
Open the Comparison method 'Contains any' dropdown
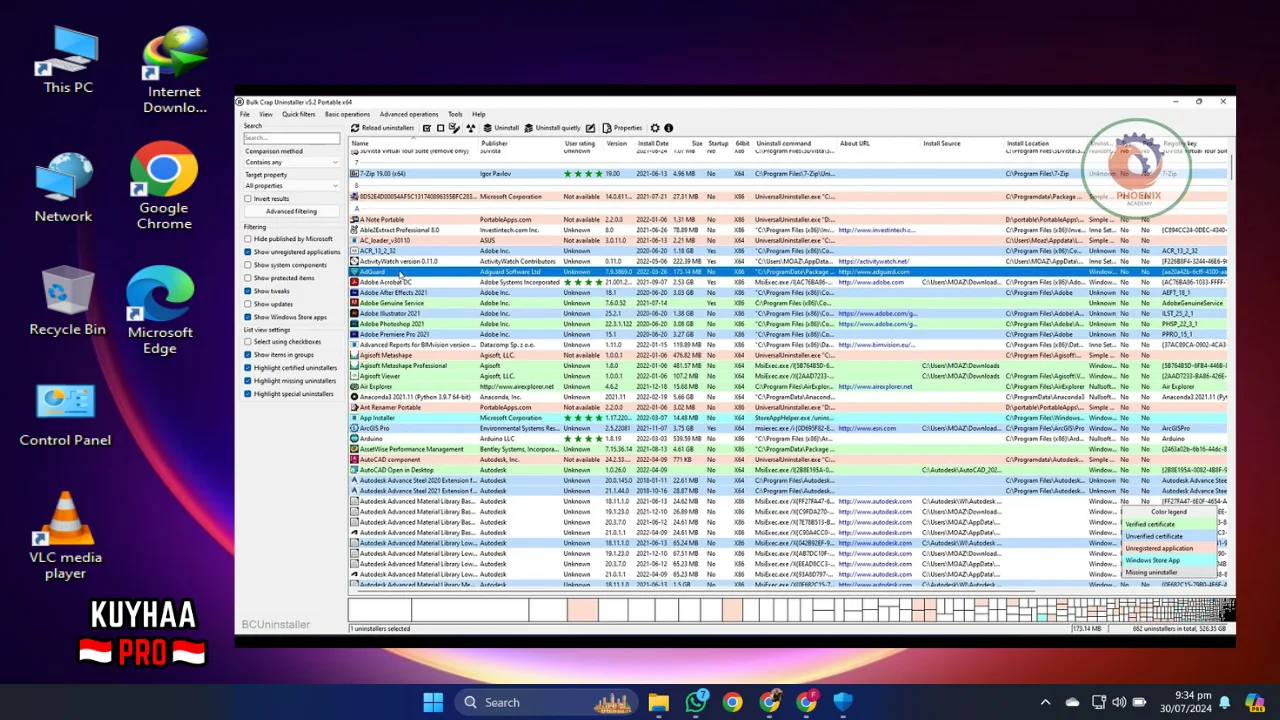292,162
